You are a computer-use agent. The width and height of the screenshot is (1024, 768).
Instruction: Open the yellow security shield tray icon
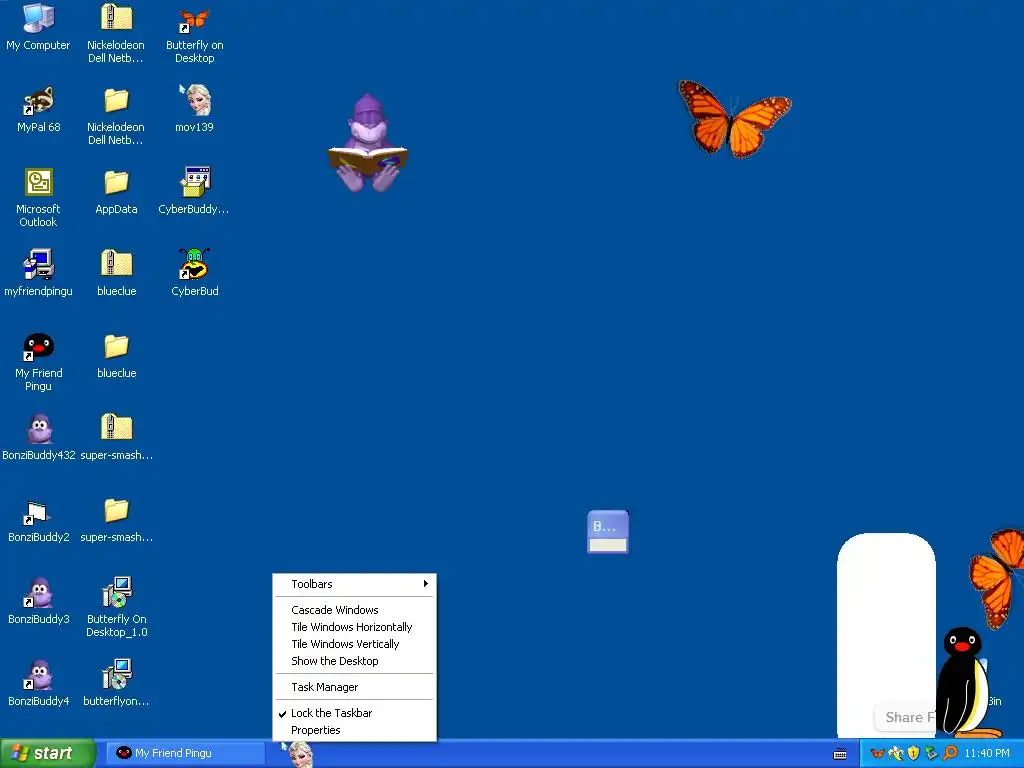coord(914,754)
